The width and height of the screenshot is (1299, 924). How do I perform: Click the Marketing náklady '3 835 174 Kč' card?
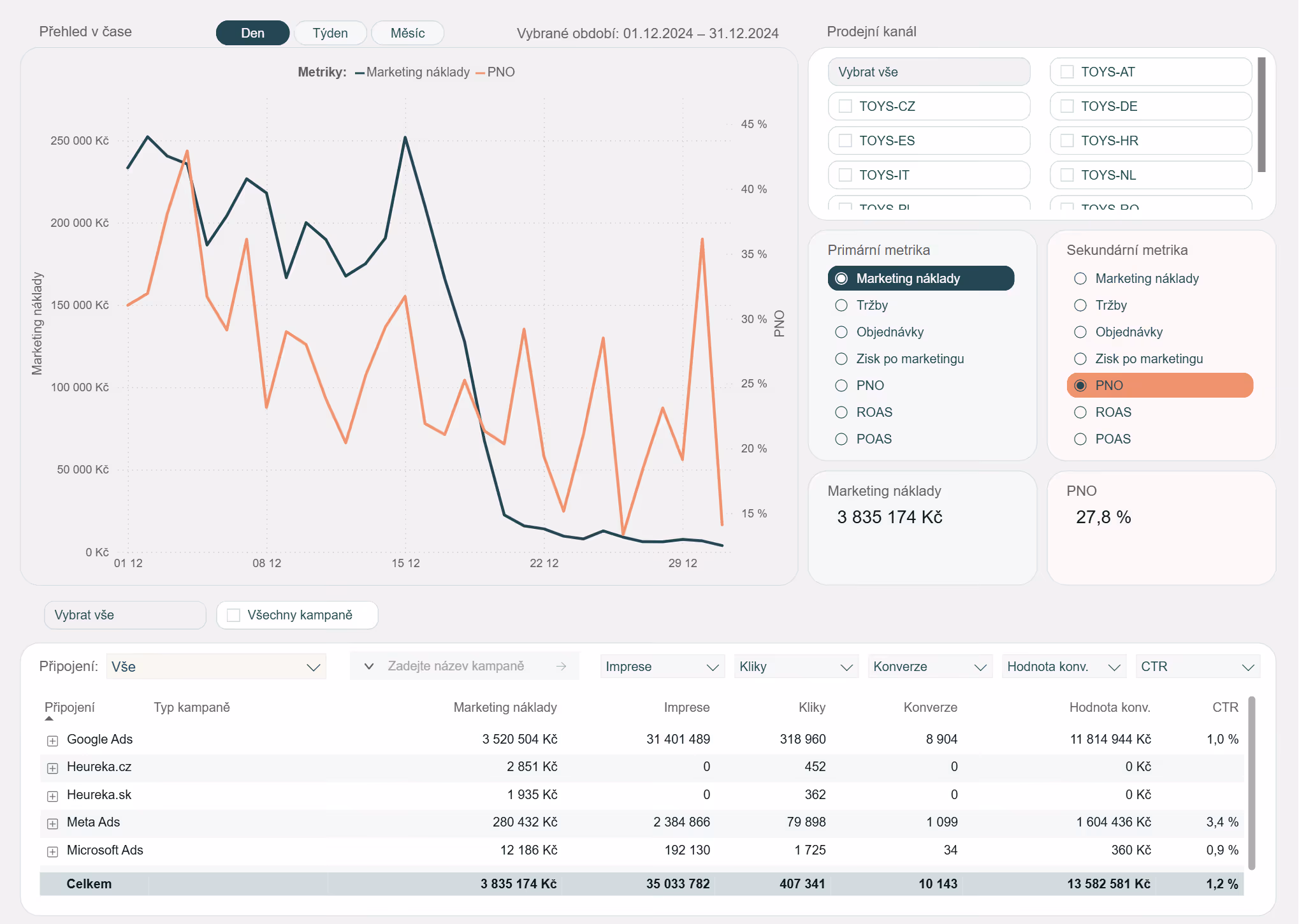[x=922, y=528]
